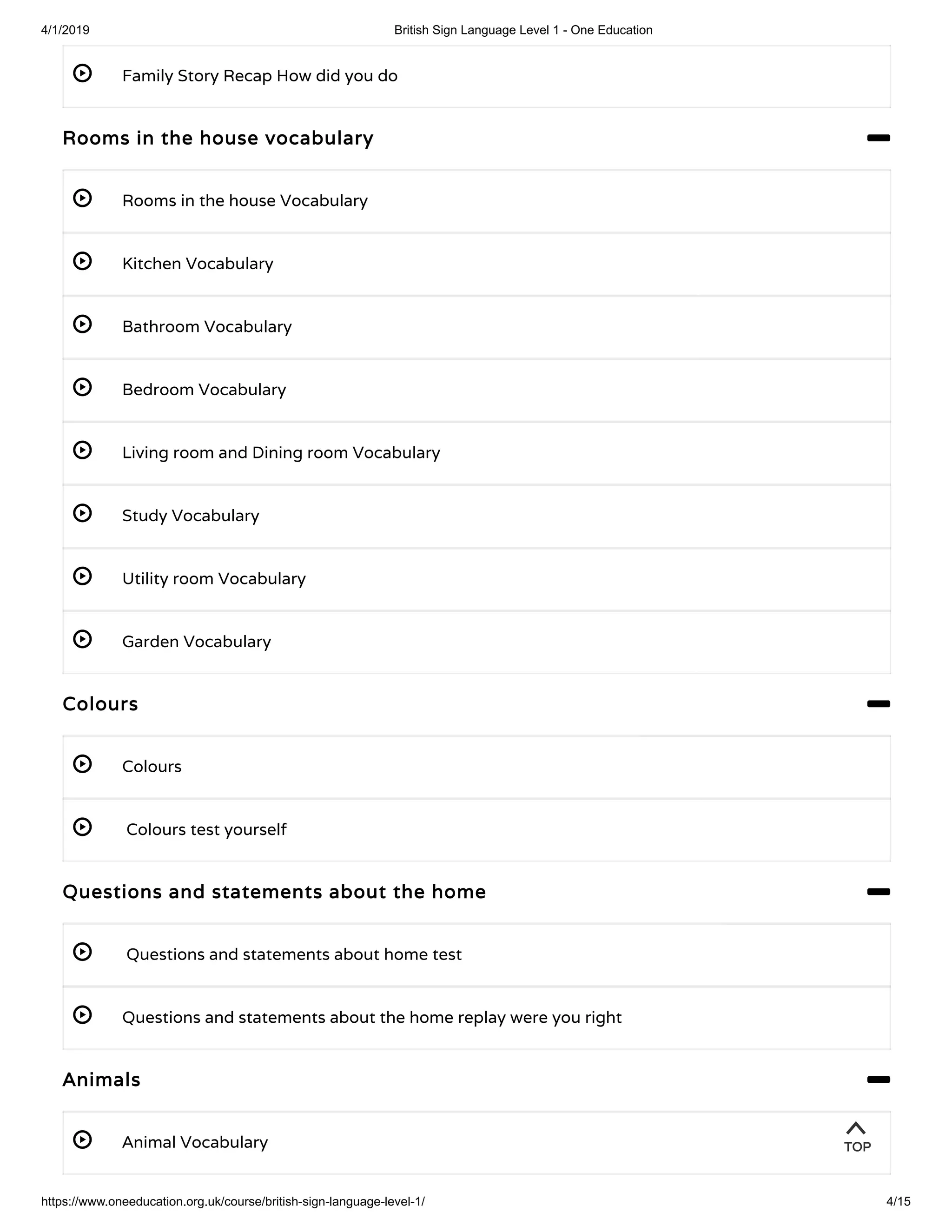Click play icon for Study Vocabulary
The width and height of the screenshot is (952, 1232).
tap(82, 513)
